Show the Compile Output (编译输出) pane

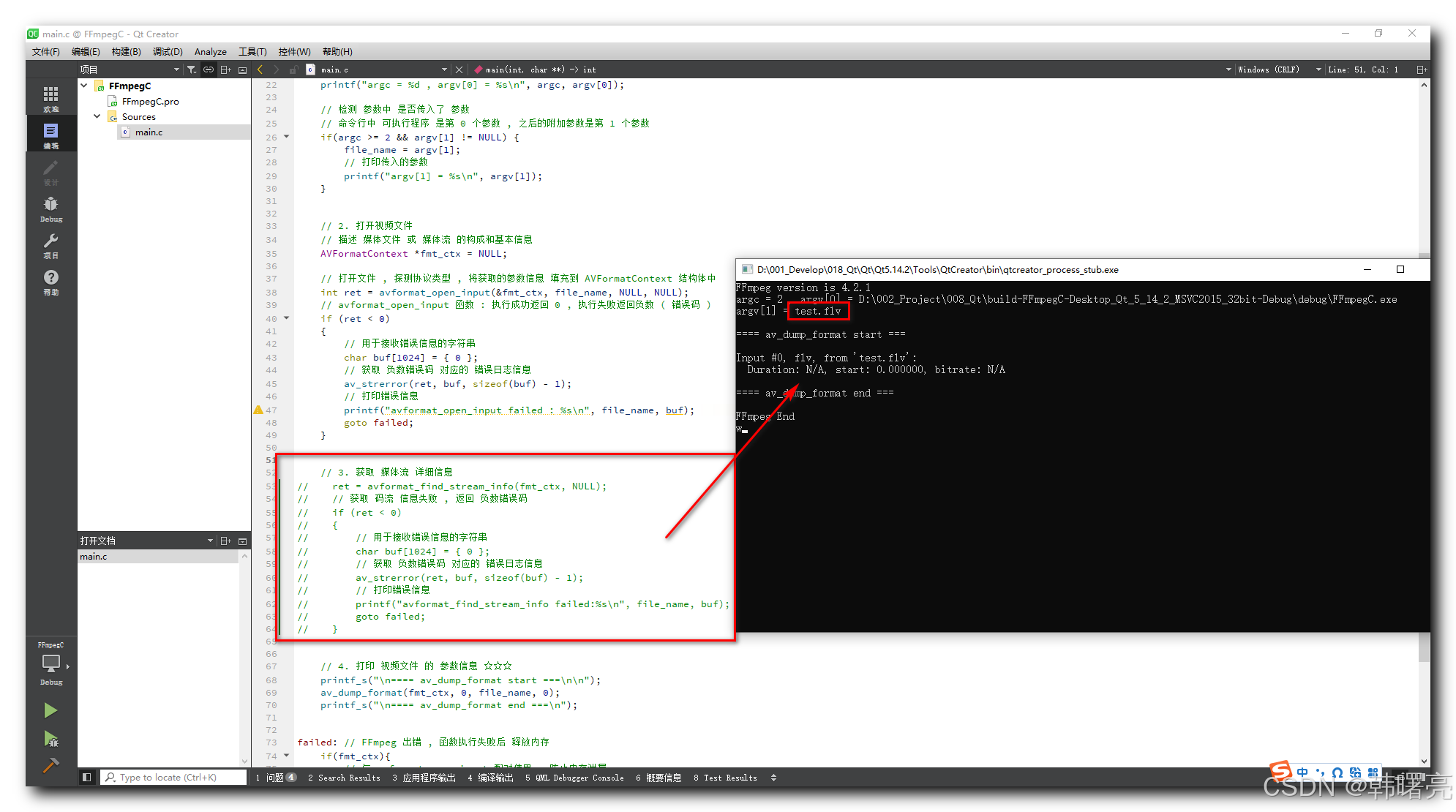point(491,778)
